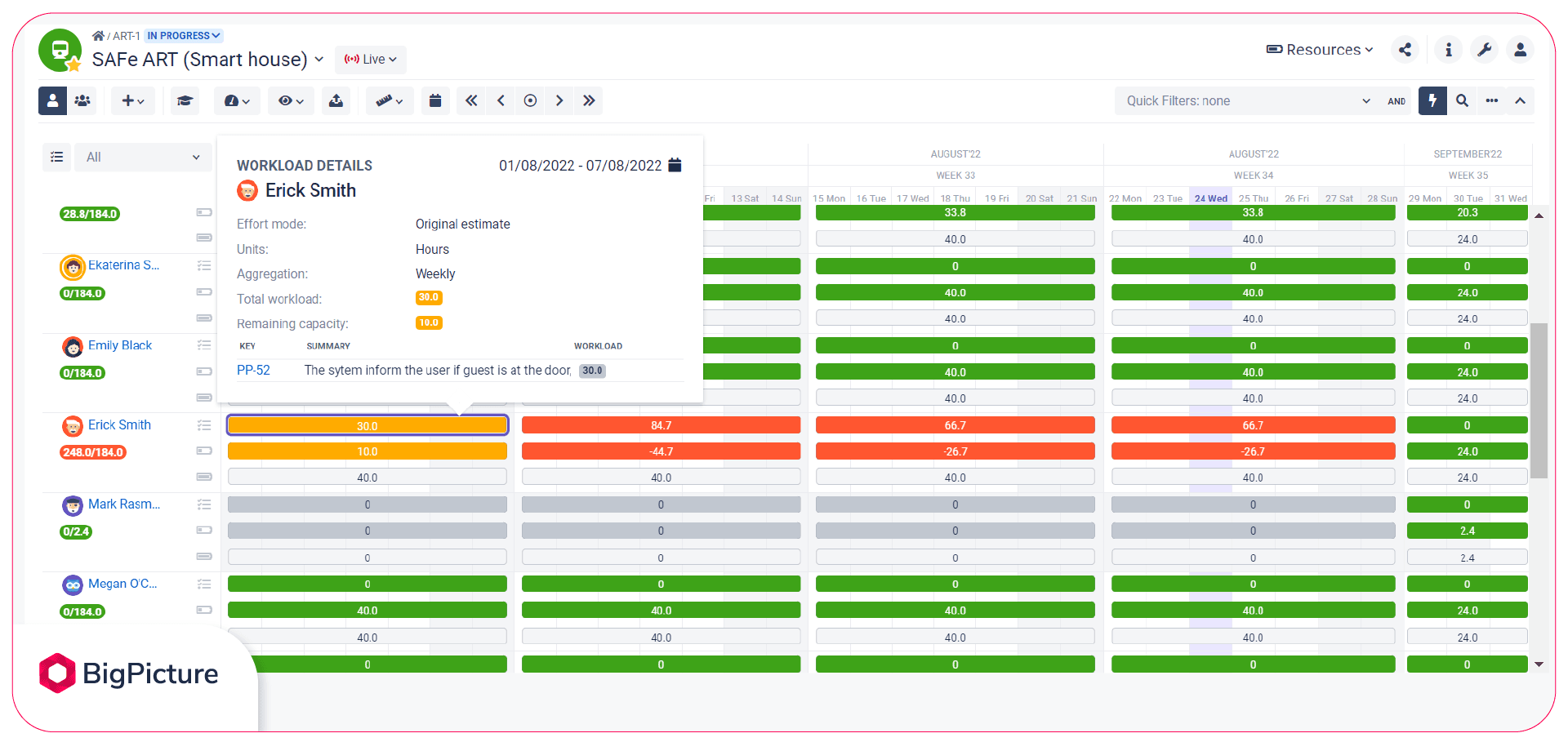
Task: Go to previous period arrow
Action: click(x=501, y=100)
